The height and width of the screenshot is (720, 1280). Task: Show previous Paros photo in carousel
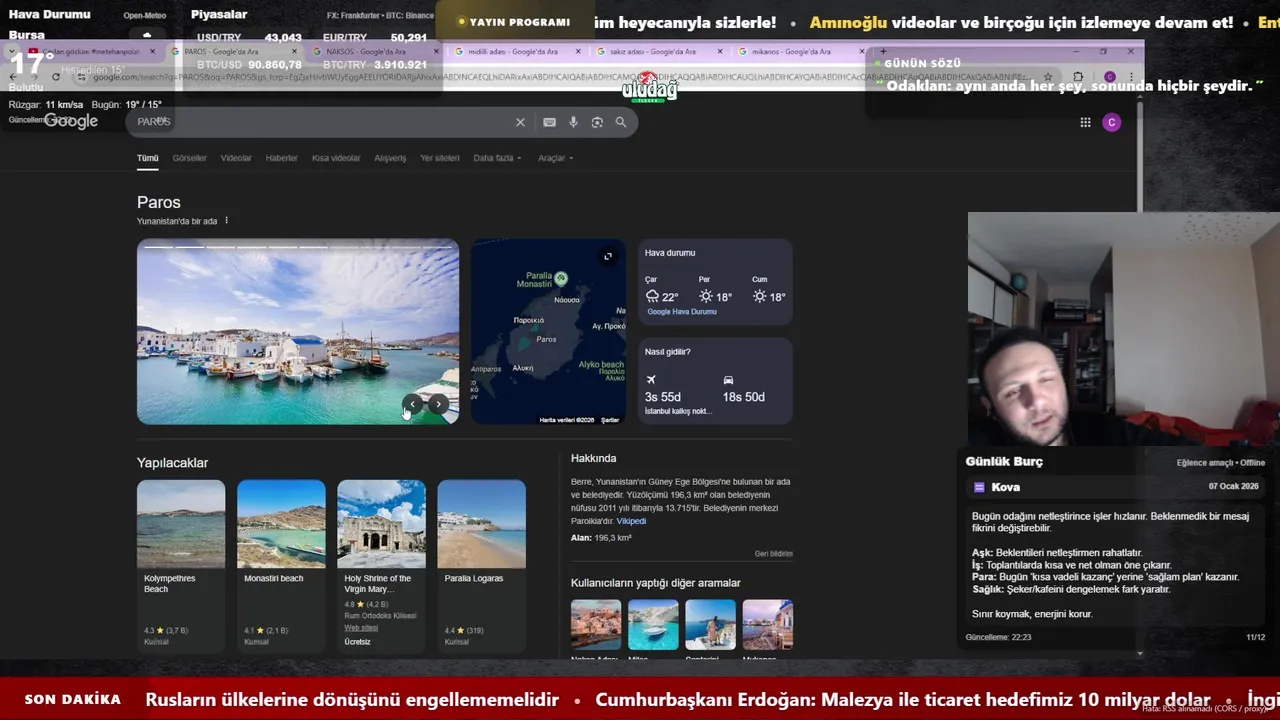(x=412, y=404)
